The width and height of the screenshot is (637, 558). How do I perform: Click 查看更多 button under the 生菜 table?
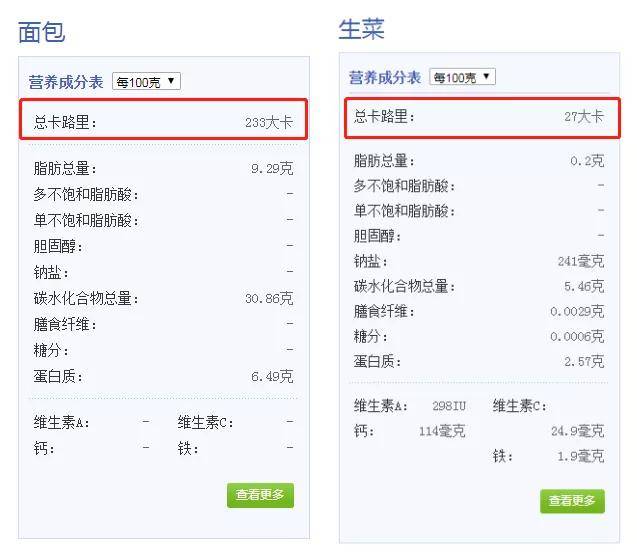(x=572, y=501)
